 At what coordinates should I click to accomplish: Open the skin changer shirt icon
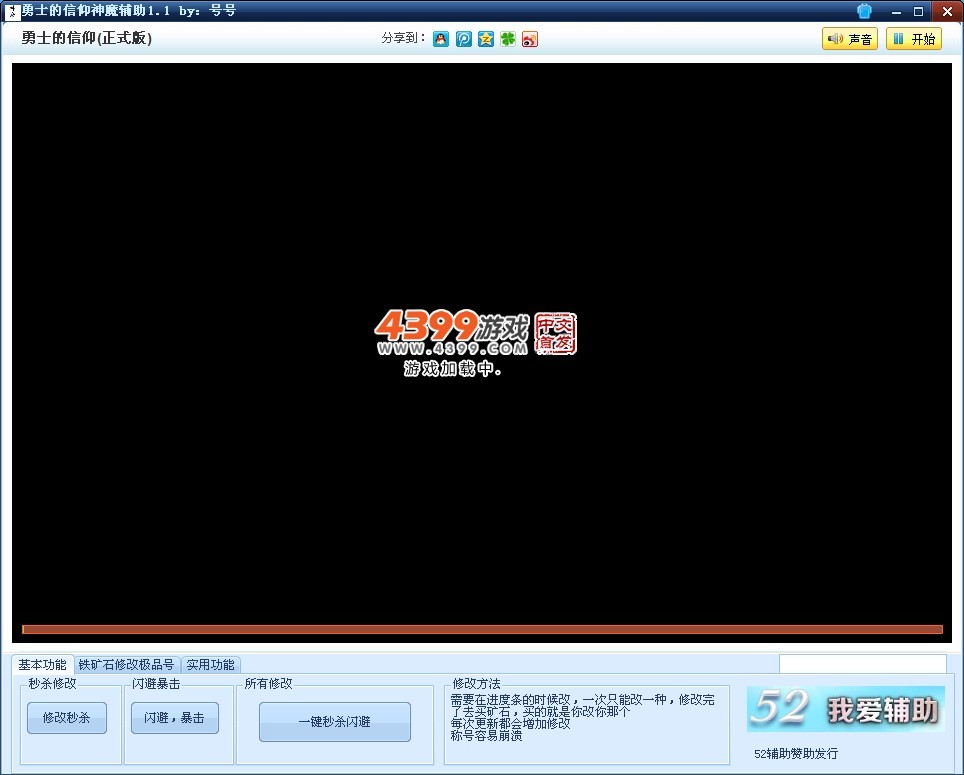click(x=864, y=11)
